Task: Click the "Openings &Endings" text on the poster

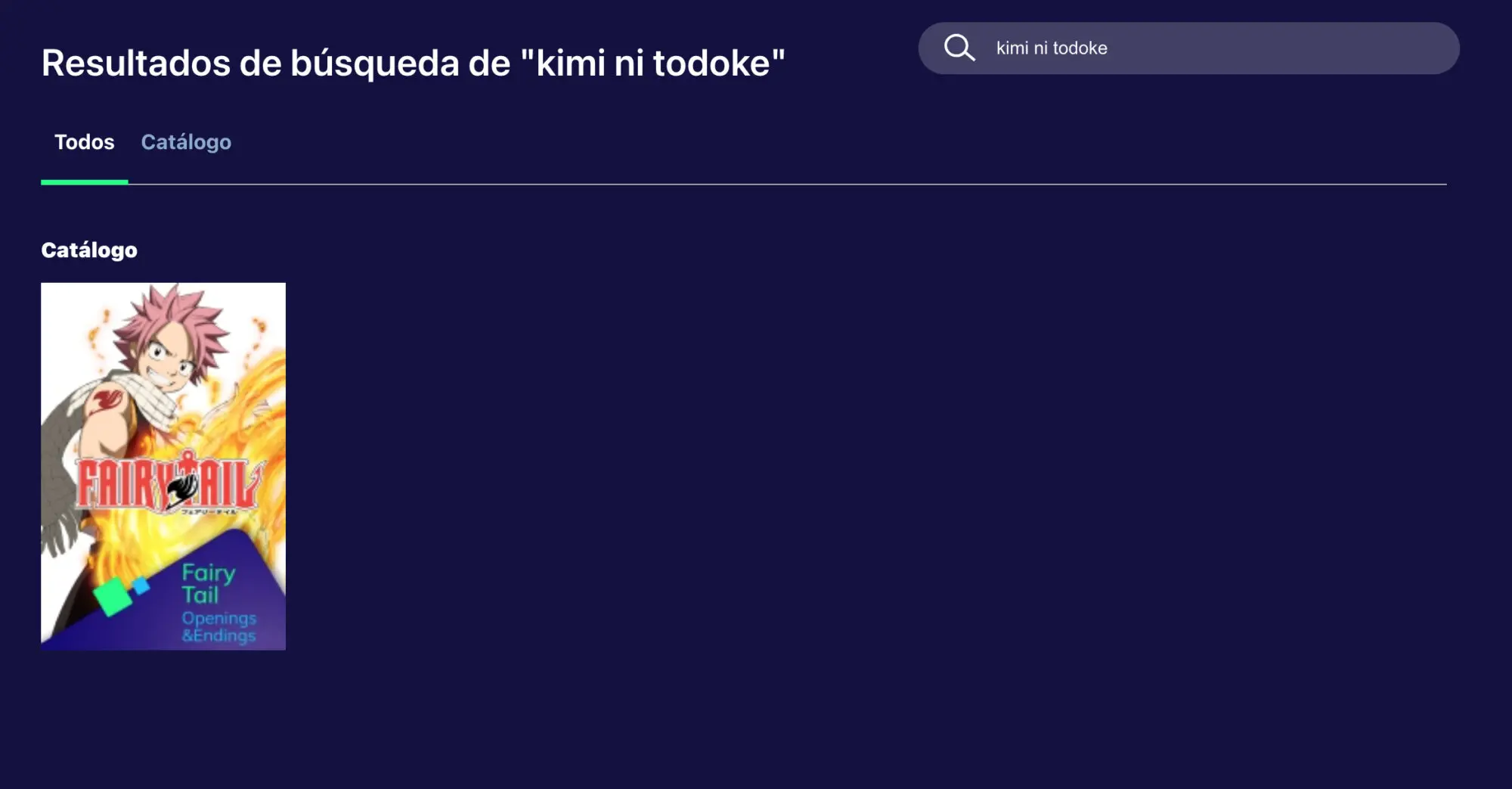Action: [218, 627]
